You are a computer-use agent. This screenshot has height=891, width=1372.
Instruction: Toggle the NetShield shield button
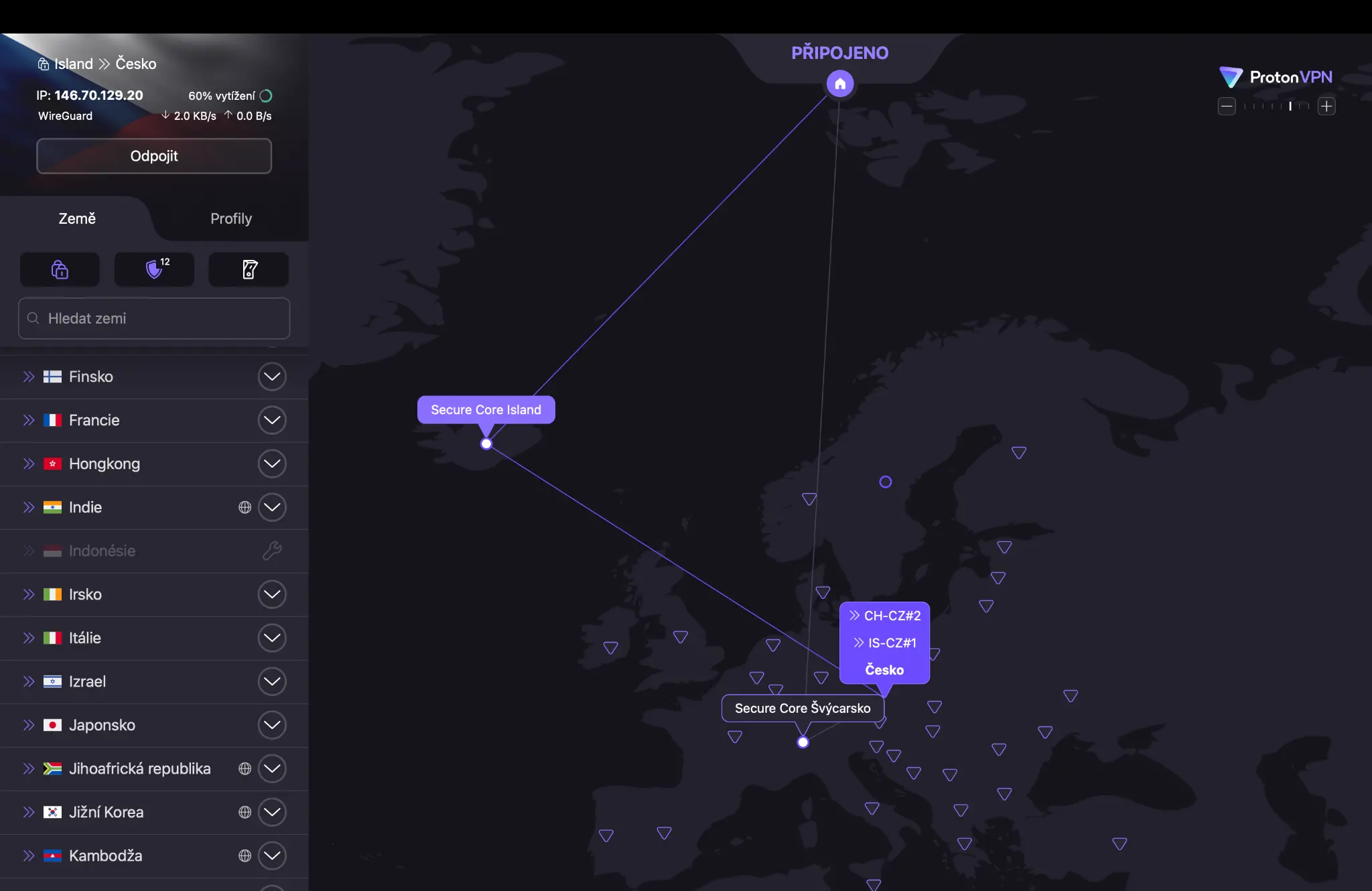[x=154, y=269]
